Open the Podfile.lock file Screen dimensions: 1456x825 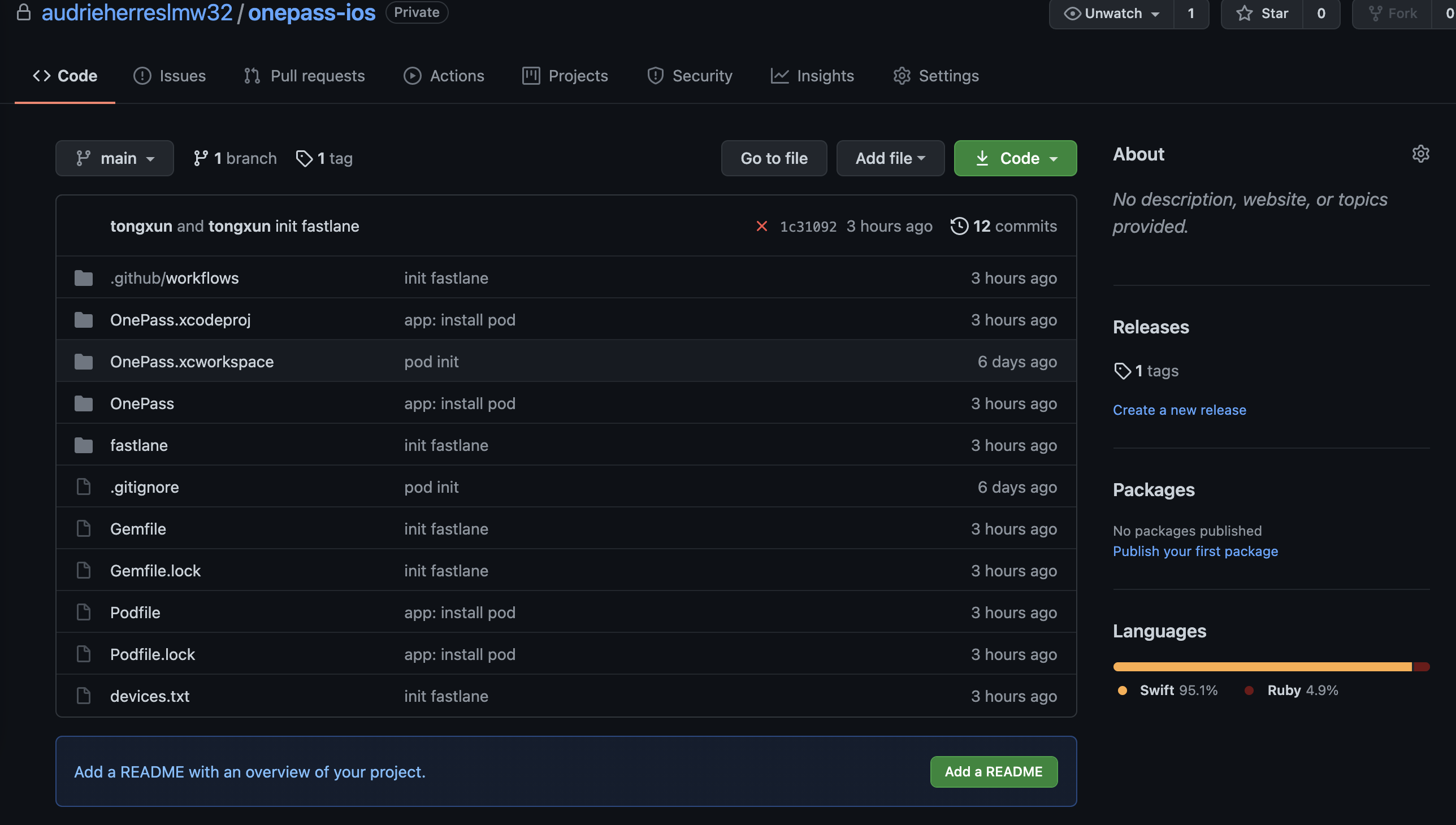(153, 654)
